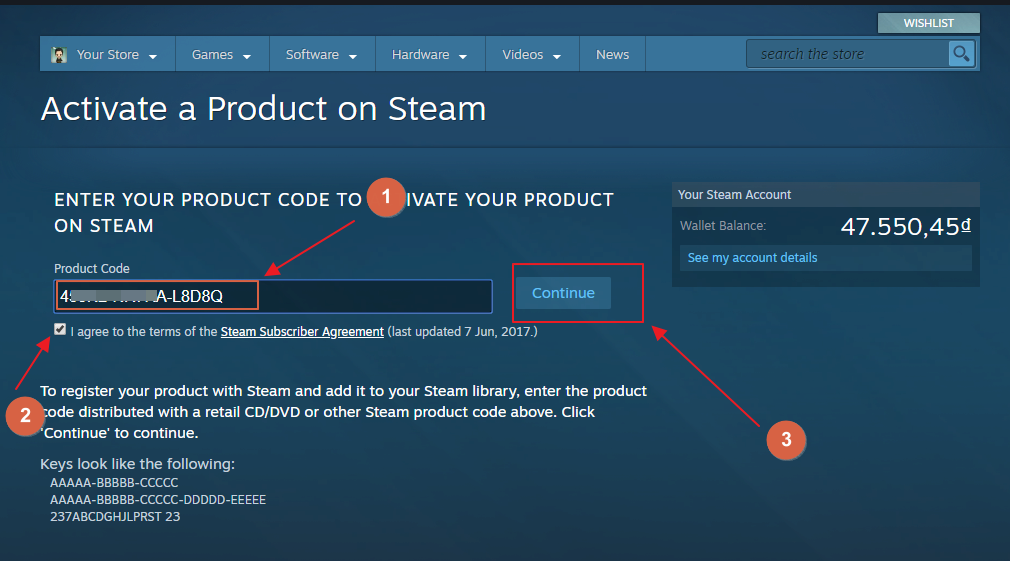Click the numbered marker 1 circle
Image resolution: width=1010 pixels, height=561 pixels.
point(386,197)
